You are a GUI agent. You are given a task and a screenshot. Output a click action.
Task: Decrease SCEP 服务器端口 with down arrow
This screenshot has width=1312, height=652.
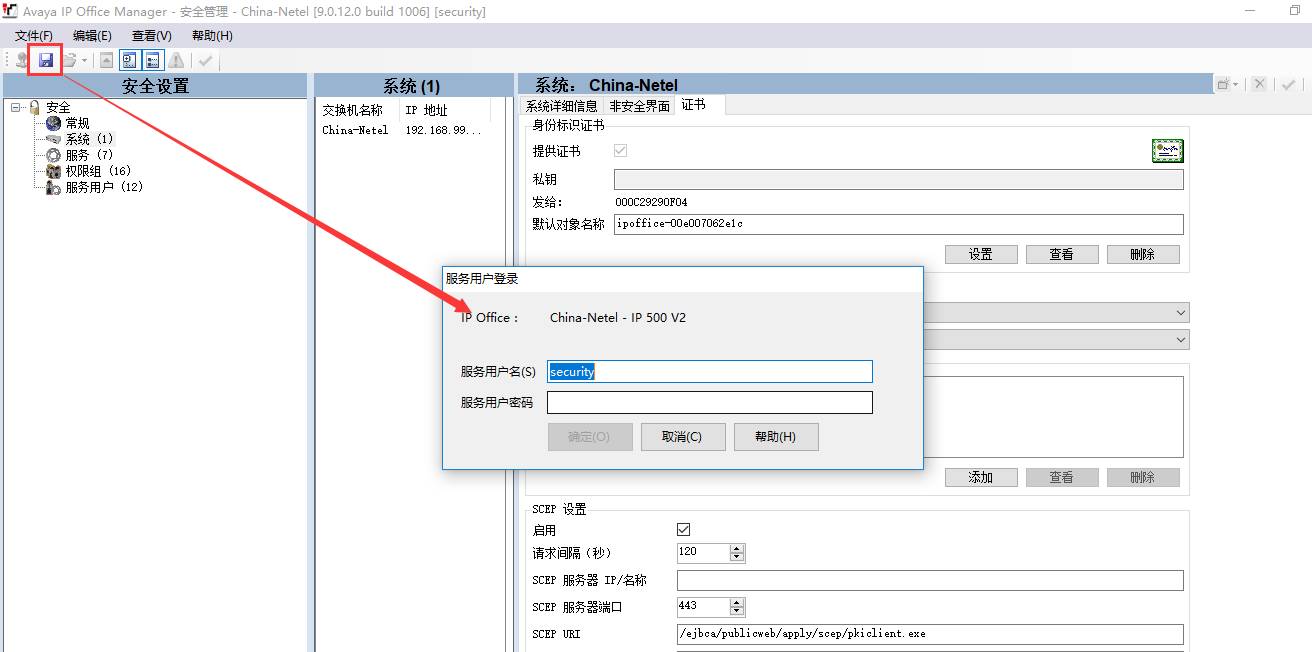tap(737, 612)
